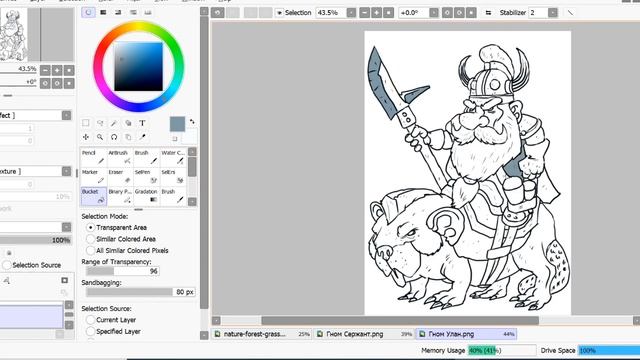This screenshot has width=640, height=360.
Task: Select the Zoom magnifier tool
Action: [x=100, y=137]
